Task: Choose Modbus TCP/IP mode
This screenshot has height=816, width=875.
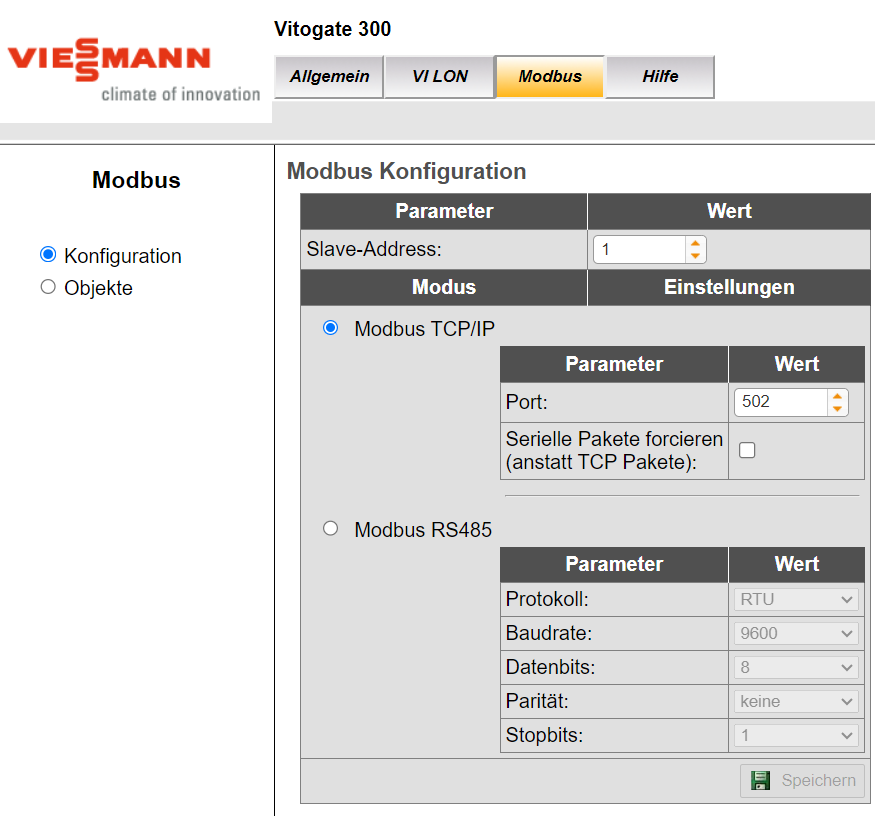Action: [x=330, y=328]
